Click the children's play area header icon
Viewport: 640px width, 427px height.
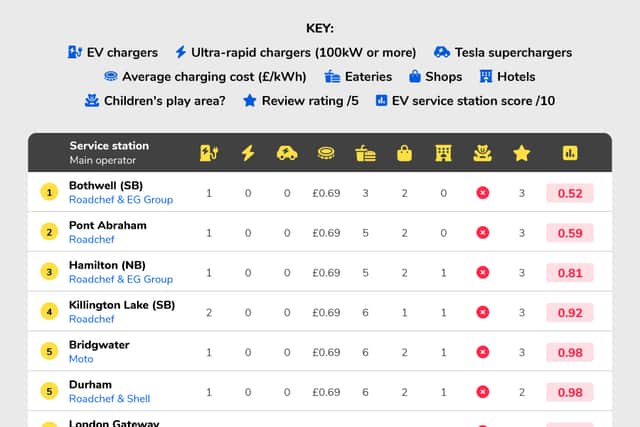tap(482, 154)
